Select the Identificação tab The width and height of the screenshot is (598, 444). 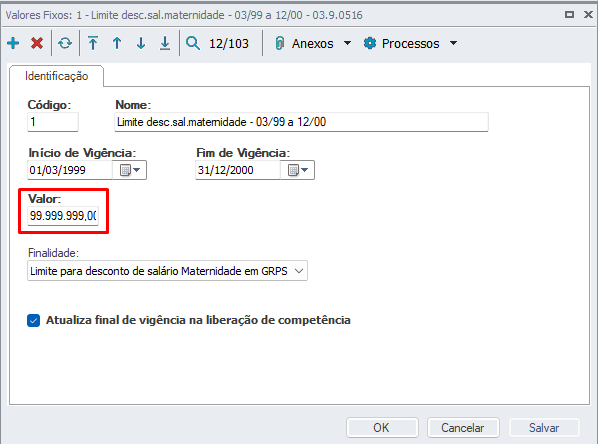pyautogui.click(x=56, y=76)
